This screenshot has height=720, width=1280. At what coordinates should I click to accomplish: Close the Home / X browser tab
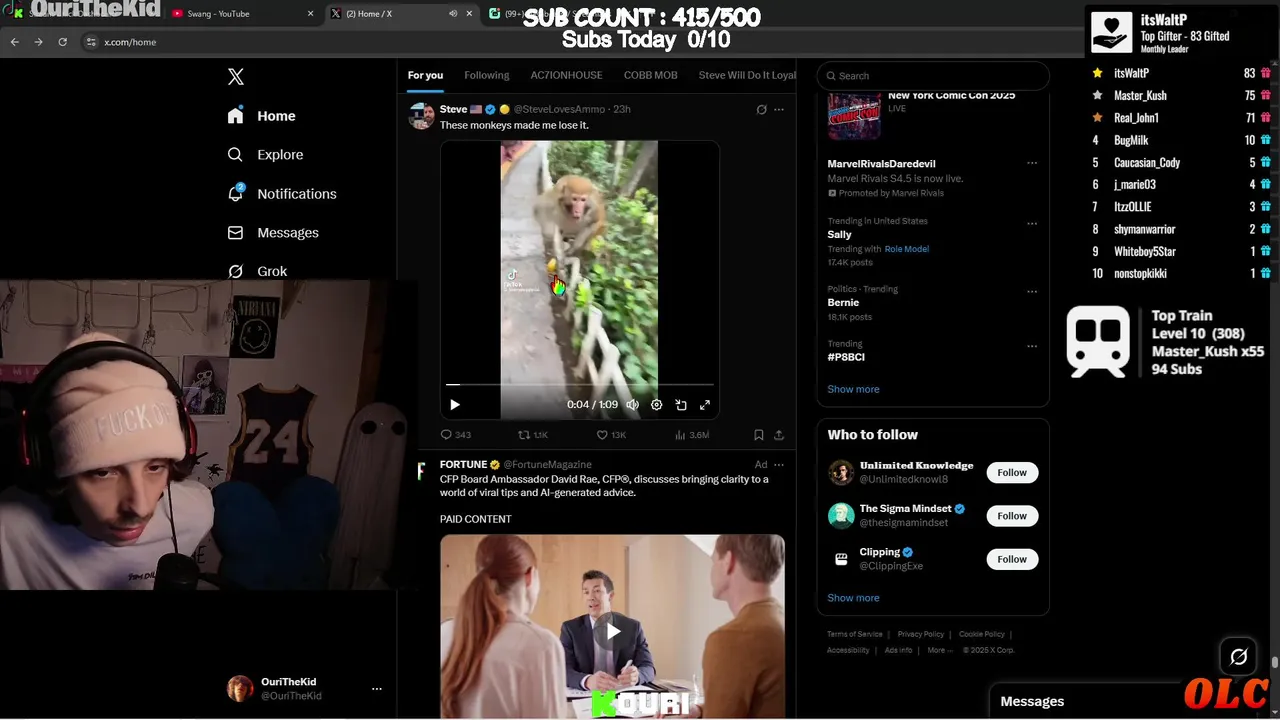(471, 14)
